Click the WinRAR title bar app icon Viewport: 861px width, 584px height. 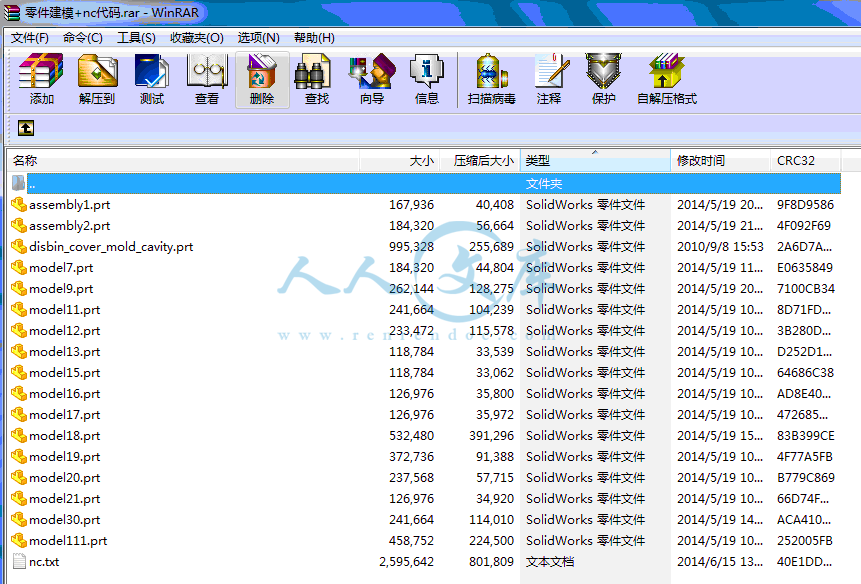(x=12, y=13)
